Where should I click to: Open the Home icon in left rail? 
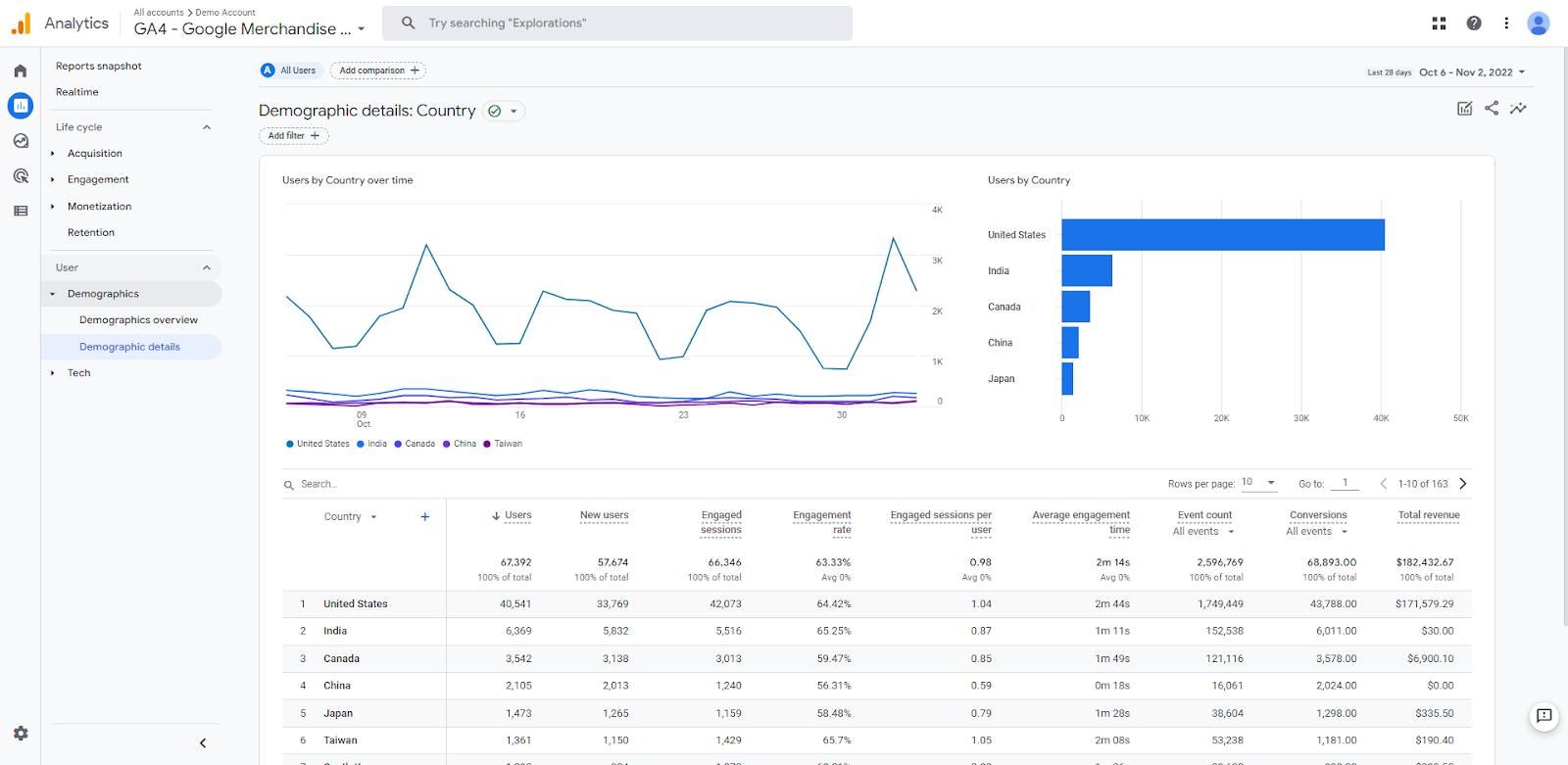[x=20, y=71]
